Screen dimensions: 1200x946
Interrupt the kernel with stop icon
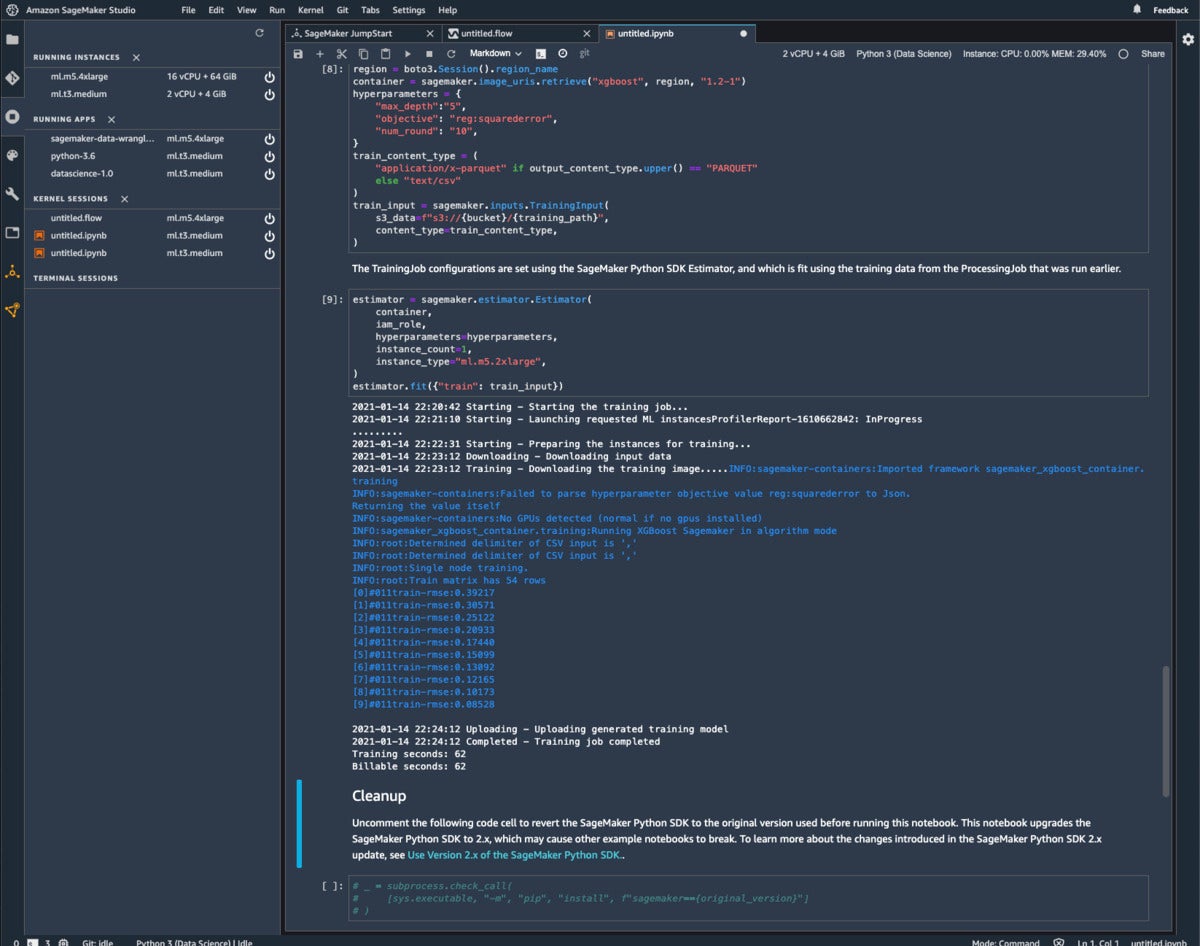coord(429,53)
